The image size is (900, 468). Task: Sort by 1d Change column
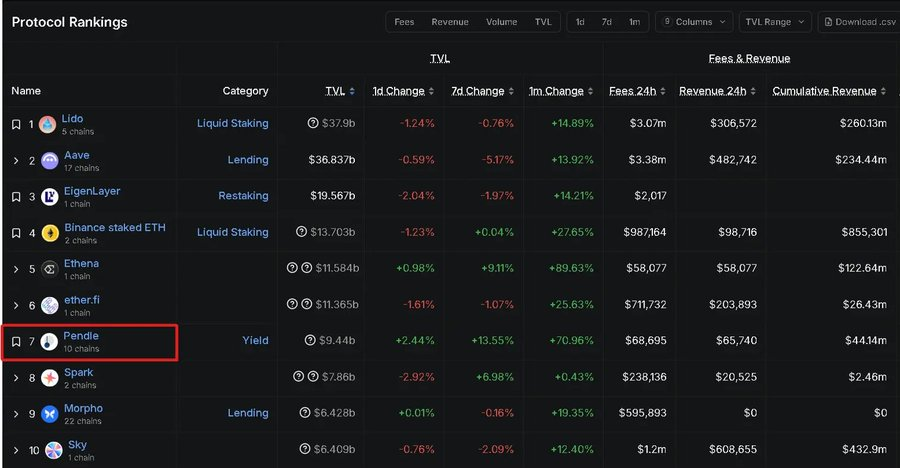431,91
